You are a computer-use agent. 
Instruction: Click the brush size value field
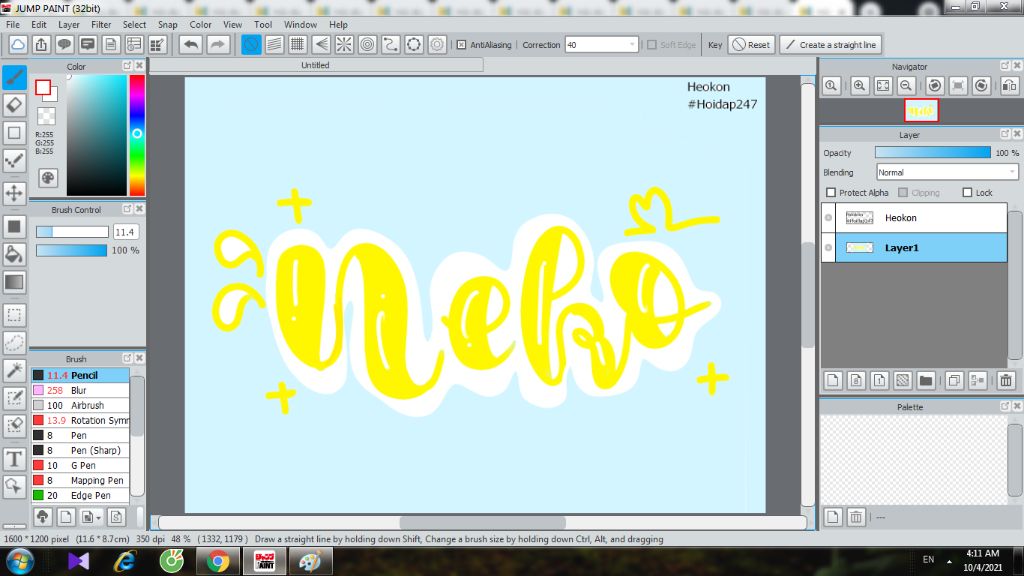tap(126, 232)
